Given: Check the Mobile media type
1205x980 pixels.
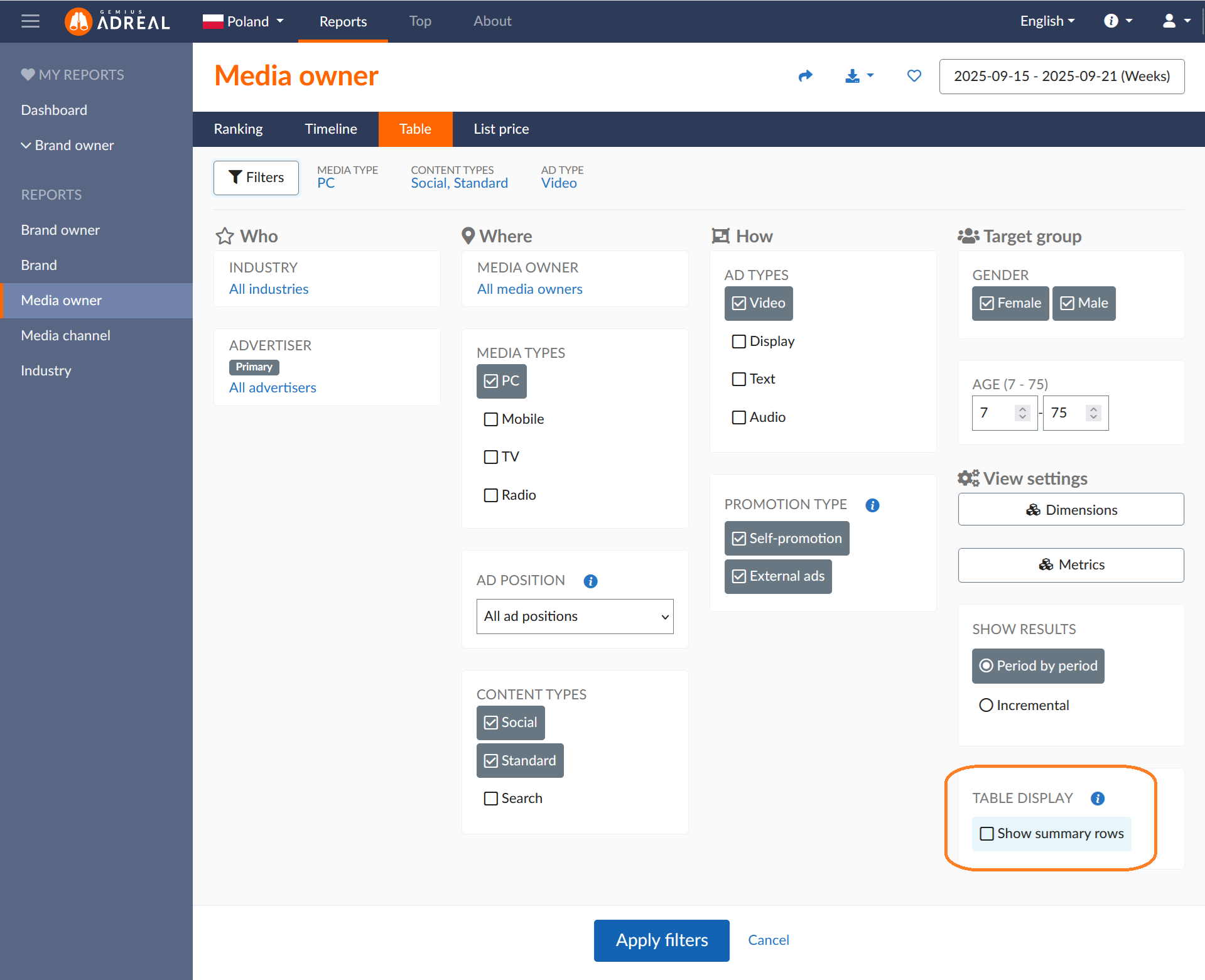Looking at the screenshot, I should tap(491, 419).
